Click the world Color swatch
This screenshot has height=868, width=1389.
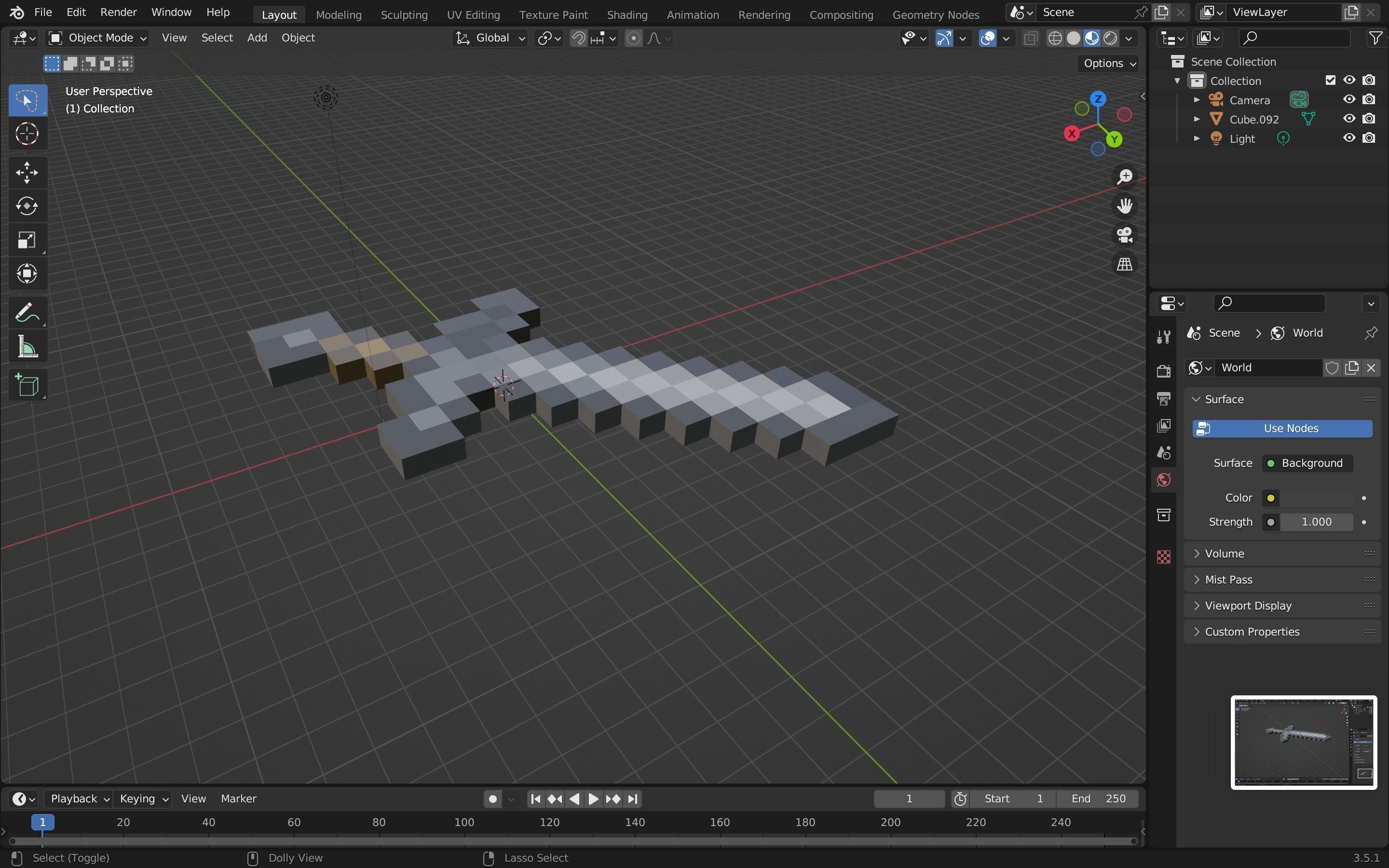pyautogui.click(x=1316, y=498)
